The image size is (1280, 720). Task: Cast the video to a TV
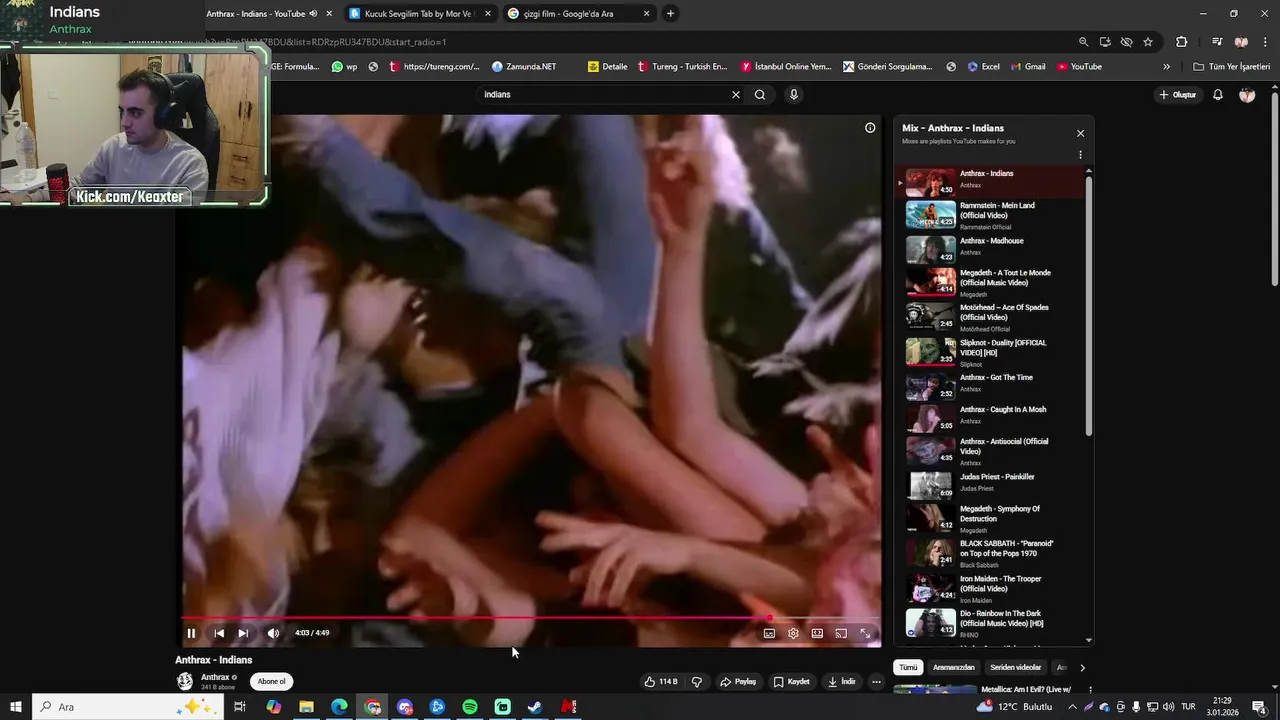pyautogui.click(x=841, y=633)
